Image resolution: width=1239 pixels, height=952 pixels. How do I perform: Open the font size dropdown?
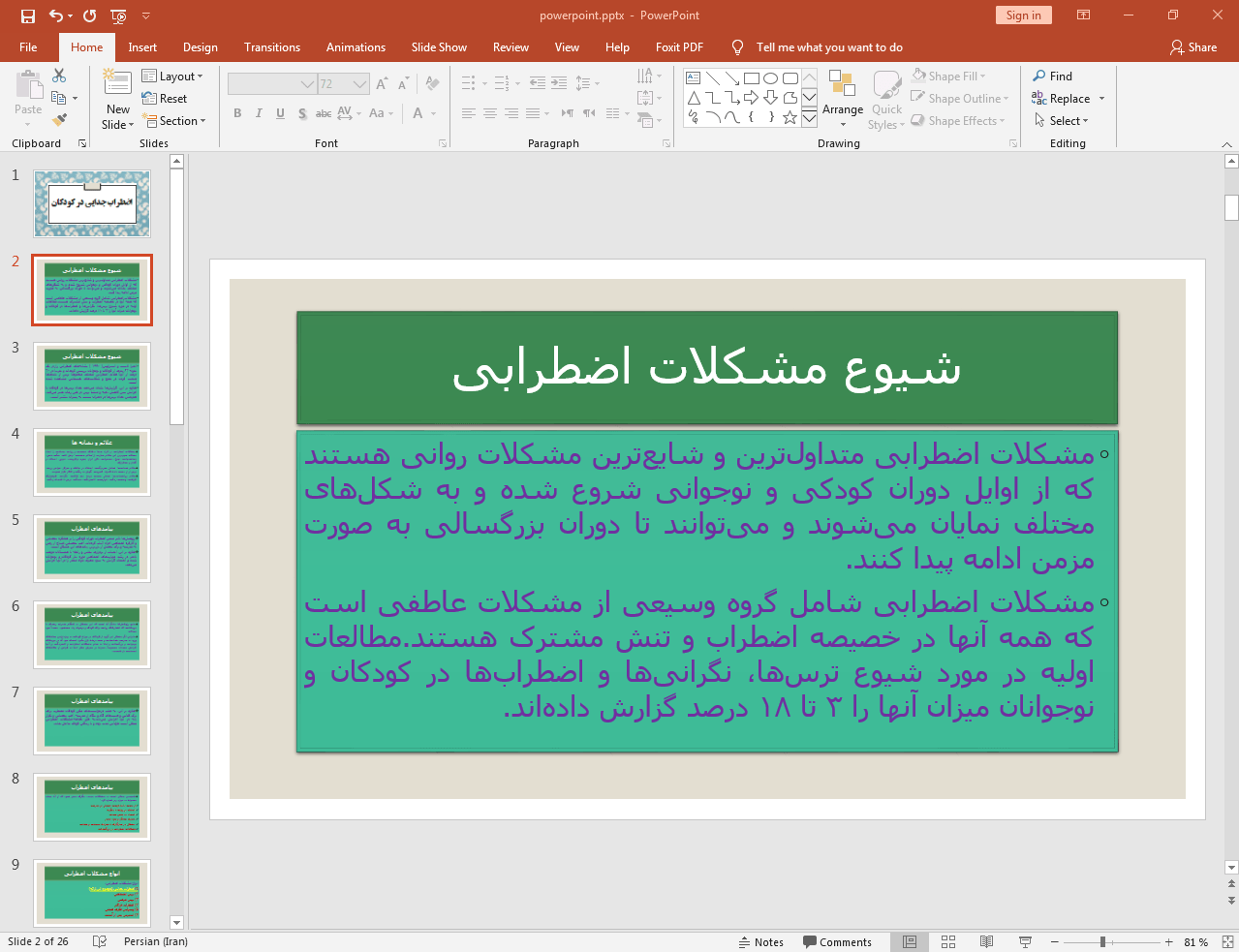360,84
